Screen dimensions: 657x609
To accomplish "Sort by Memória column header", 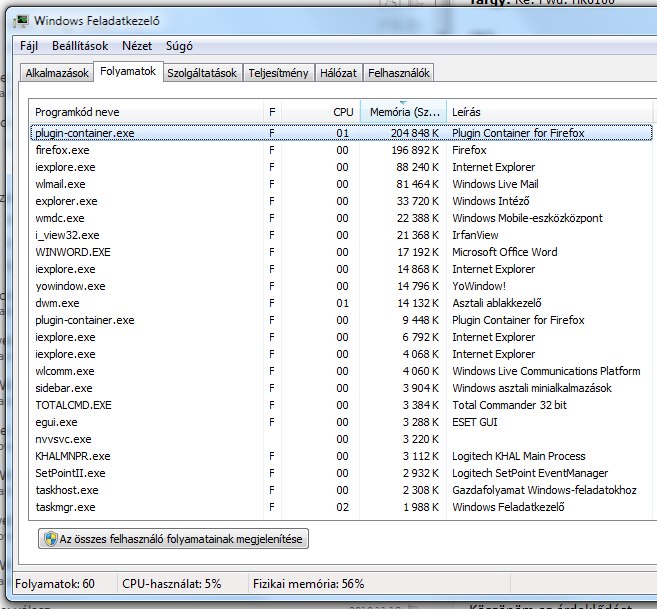I will (x=402, y=112).
